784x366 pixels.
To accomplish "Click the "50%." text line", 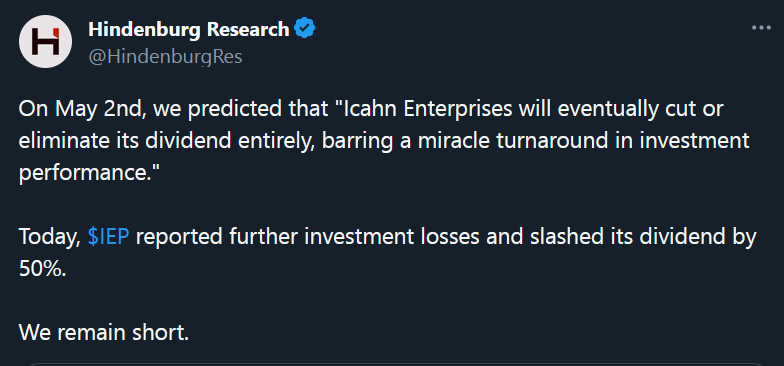I will (x=42, y=268).
